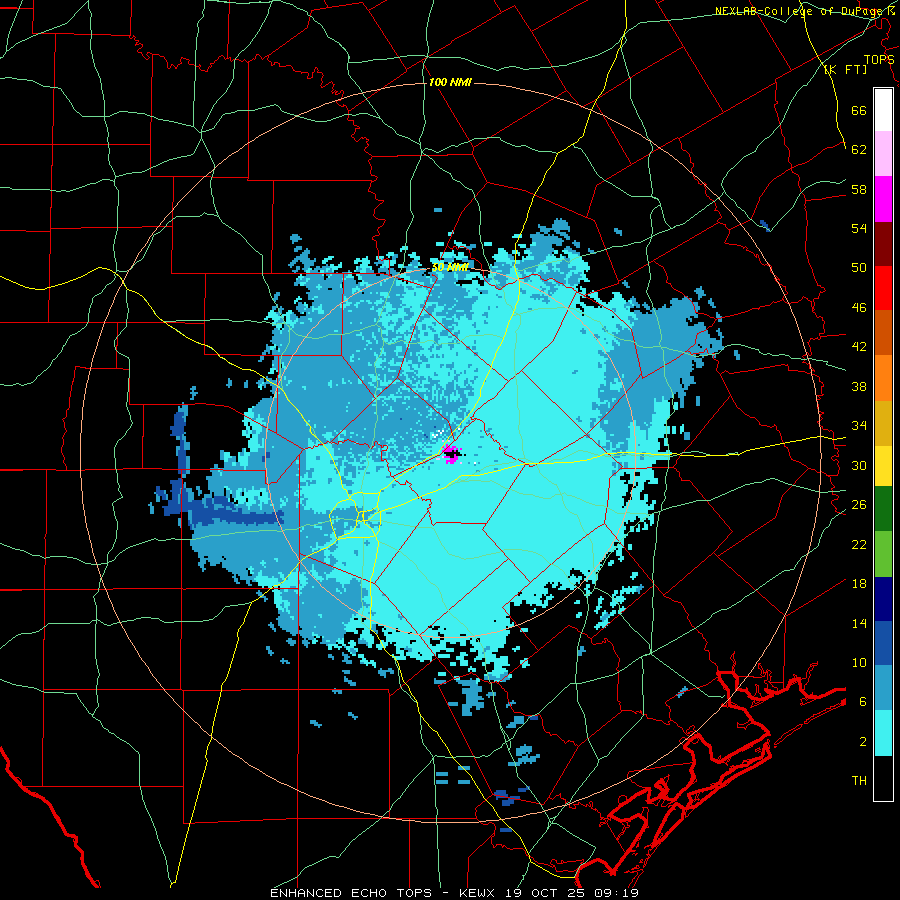The height and width of the screenshot is (900, 900).
Task: Click the K FT units label
Action: 846,69
